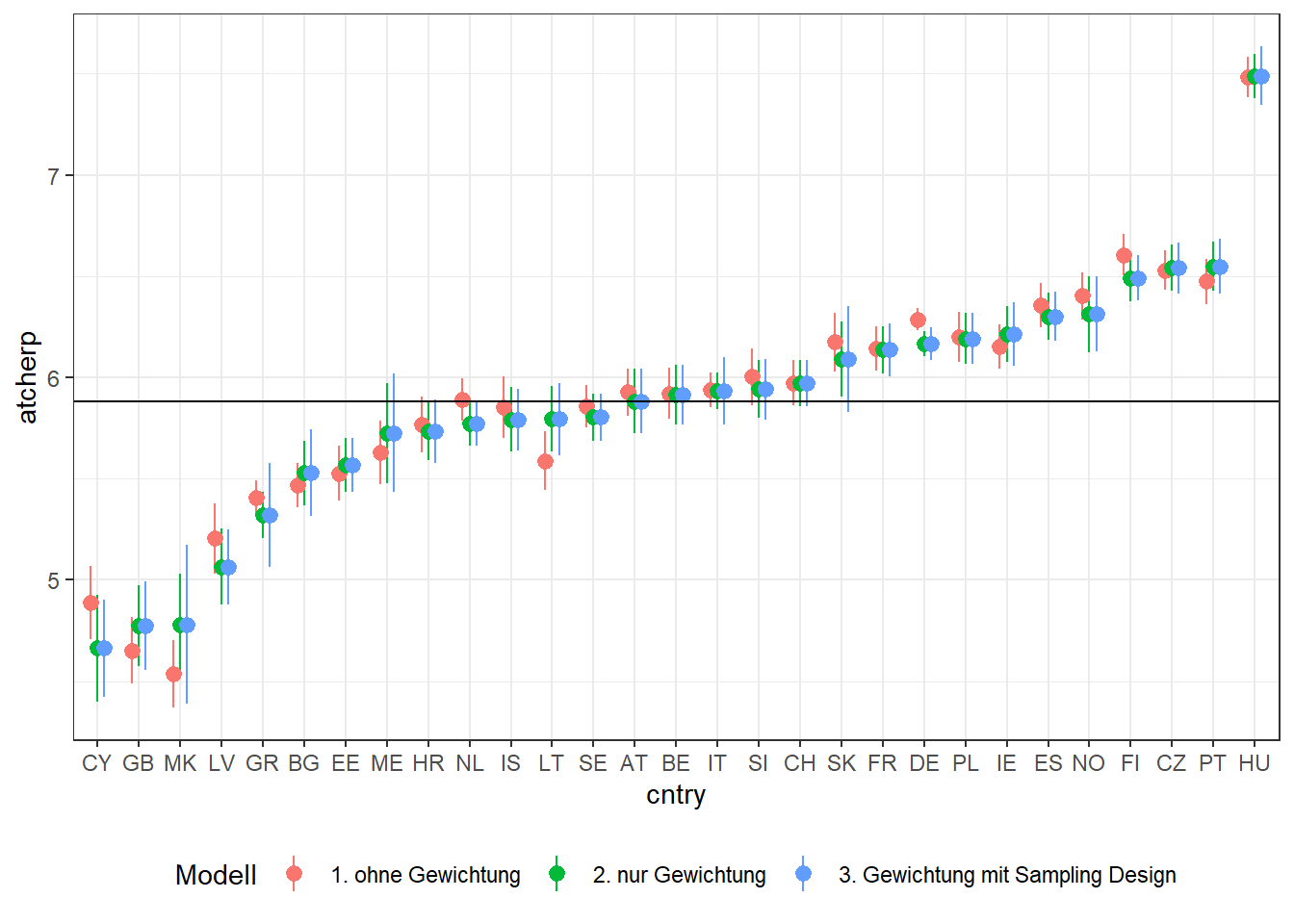Click the blue legend marker for Sampling Design
The height and width of the screenshot is (924, 1294).
click(803, 874)
